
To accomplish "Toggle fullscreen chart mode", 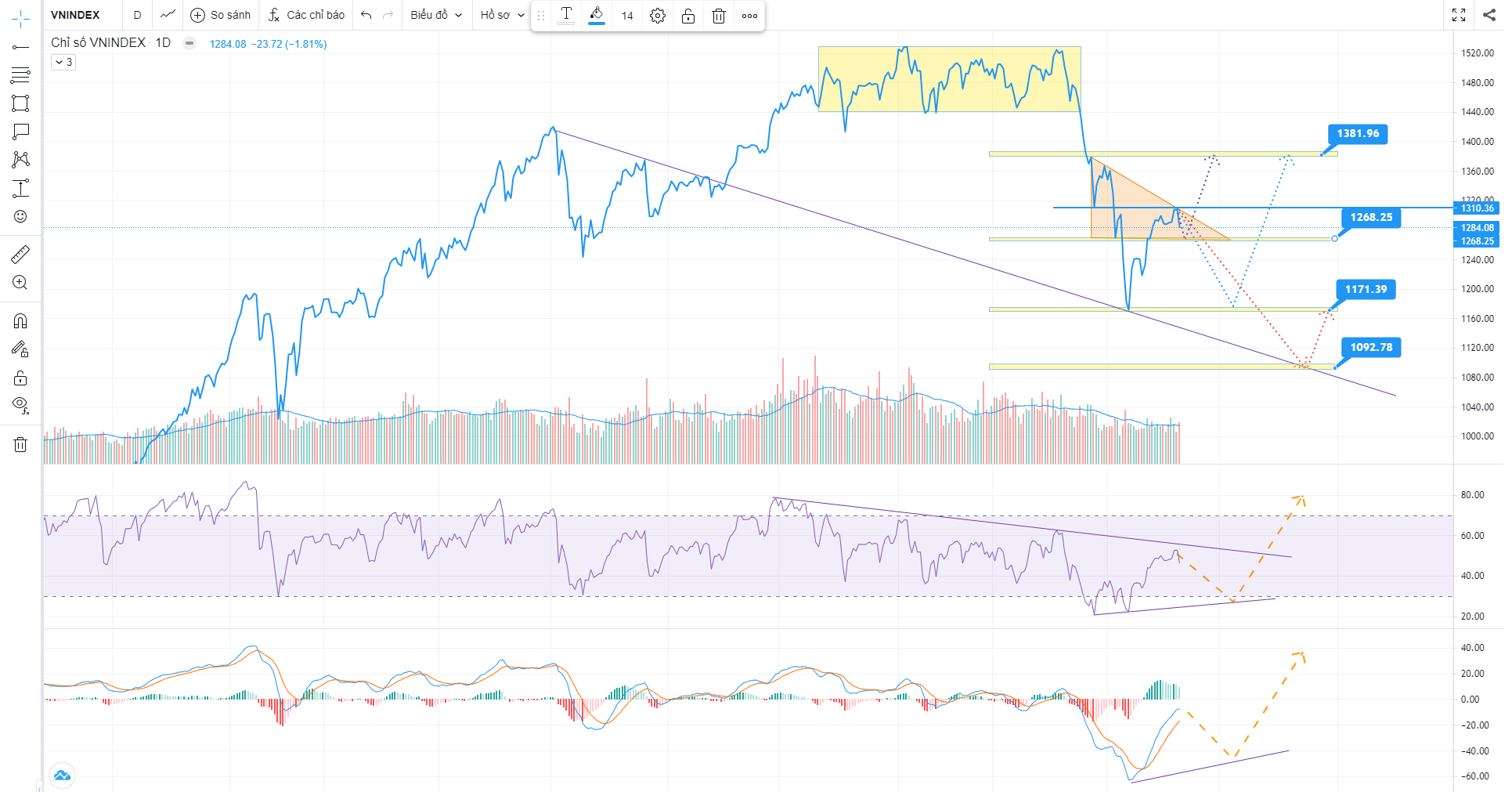I will coord(1459,15).
